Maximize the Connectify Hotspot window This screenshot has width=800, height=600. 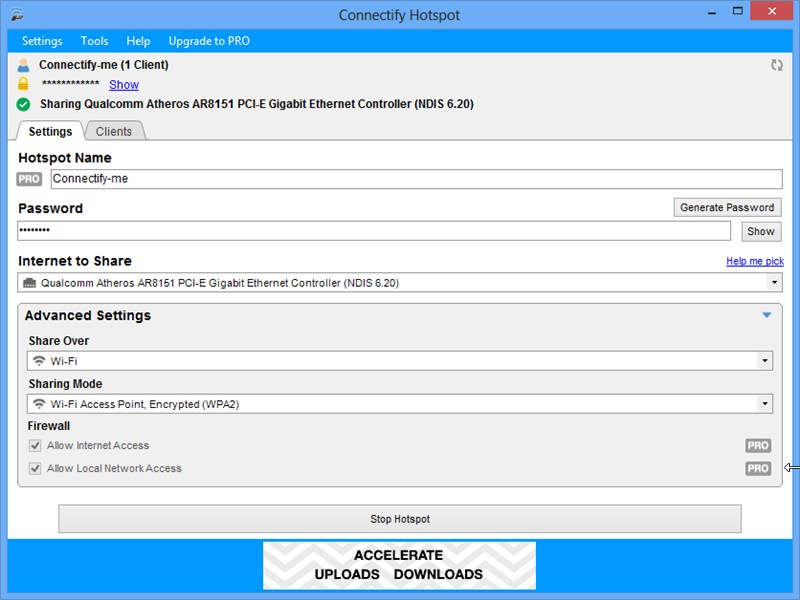point(738,11)
